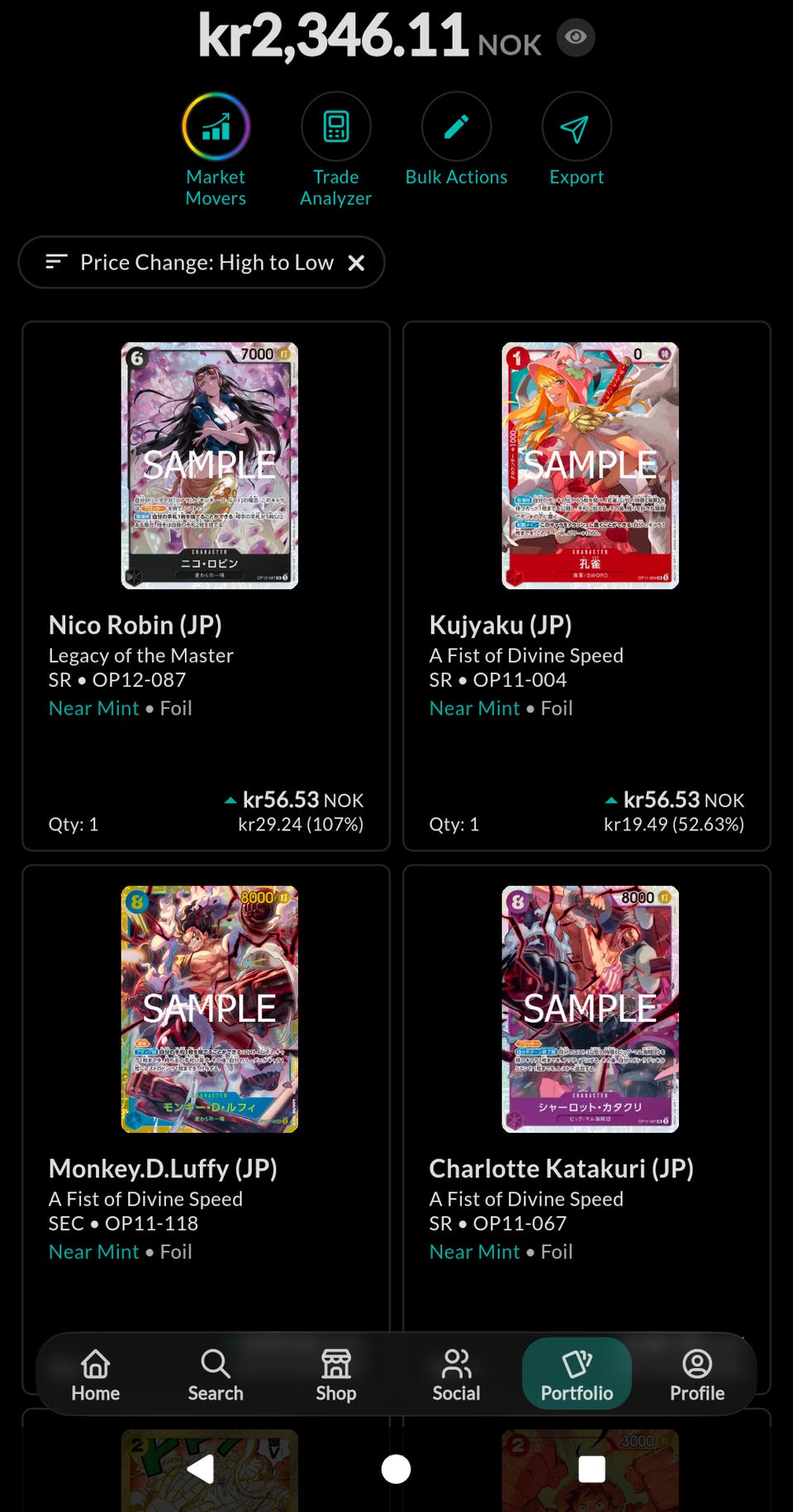Open the Trade Analyzer calculator icon

point(335,126)
